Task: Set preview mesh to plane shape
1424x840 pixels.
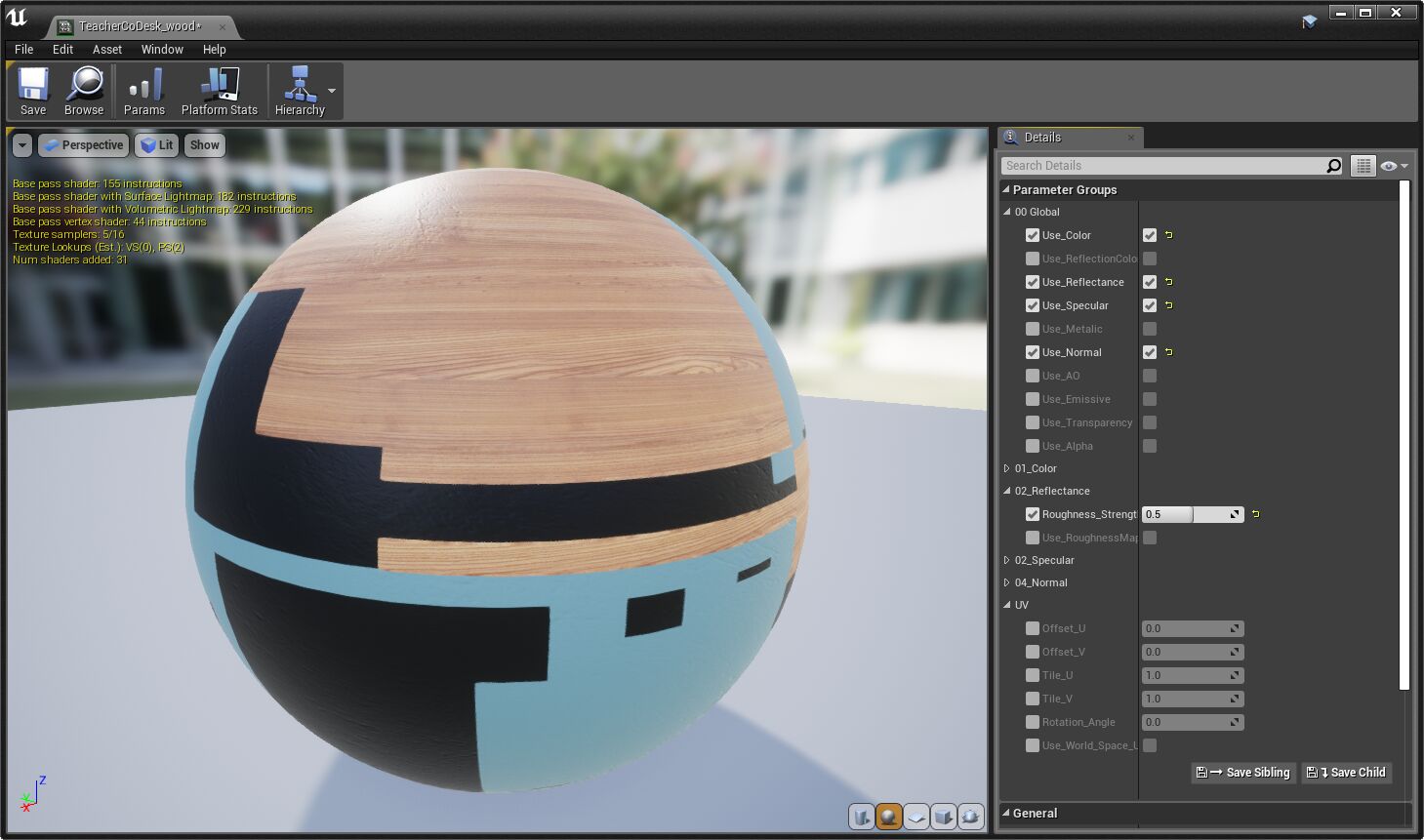Action: tap(915, 816)
